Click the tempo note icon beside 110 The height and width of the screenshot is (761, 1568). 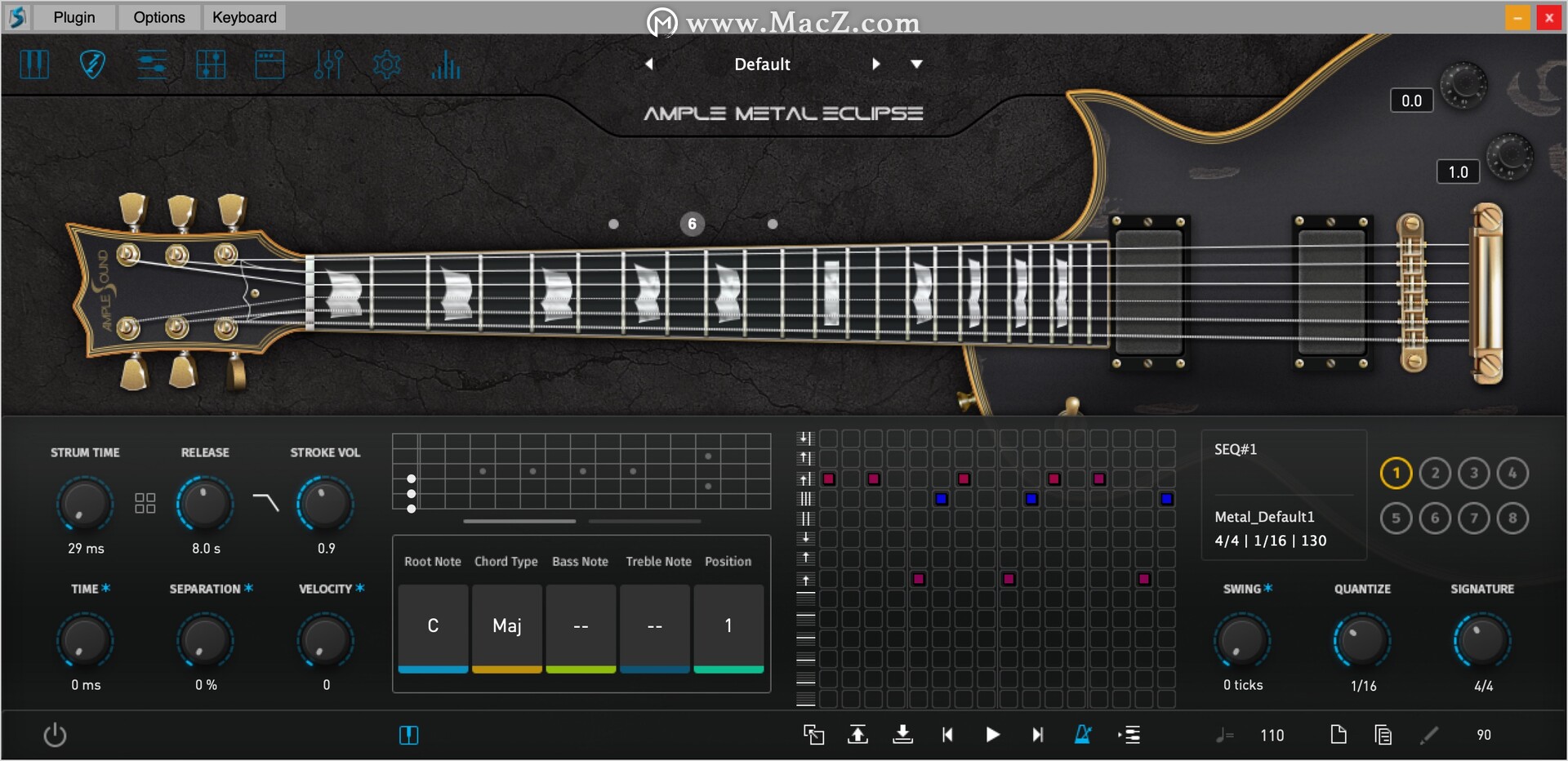point(1224,735)
